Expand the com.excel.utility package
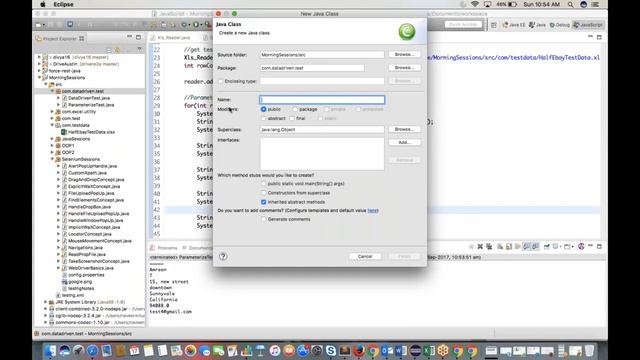The image size is (640, 360). (x=52, y=111)
